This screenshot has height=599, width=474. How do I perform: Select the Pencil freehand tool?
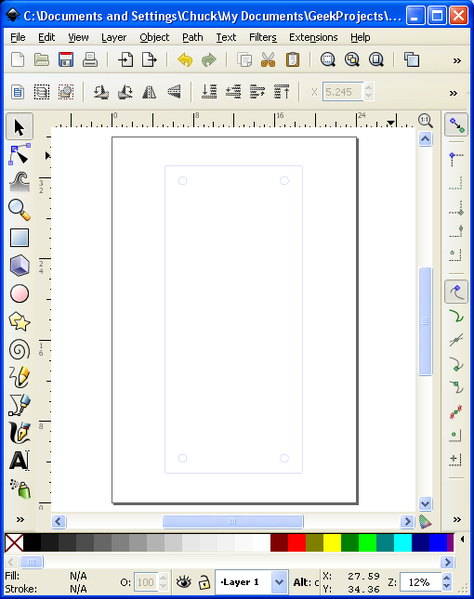[x=19, y=377]
